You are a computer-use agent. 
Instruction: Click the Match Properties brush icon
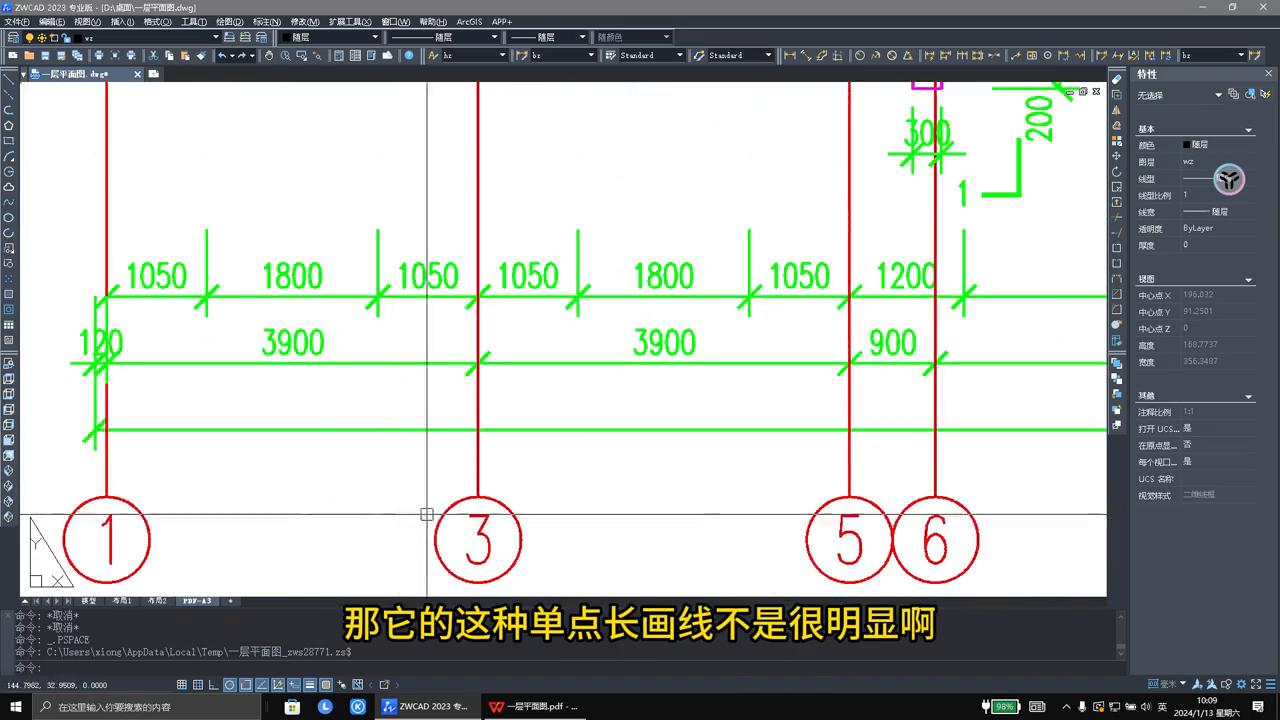tap(201, 55)
